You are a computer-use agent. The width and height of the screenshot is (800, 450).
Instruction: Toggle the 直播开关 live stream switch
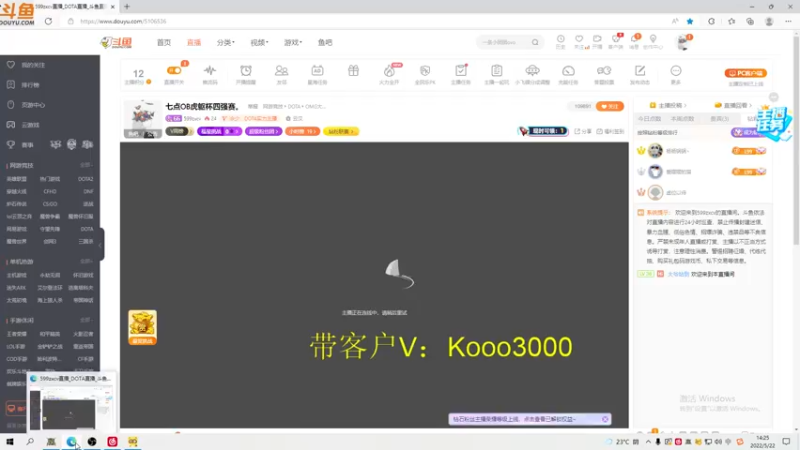(x=174, y=70)
